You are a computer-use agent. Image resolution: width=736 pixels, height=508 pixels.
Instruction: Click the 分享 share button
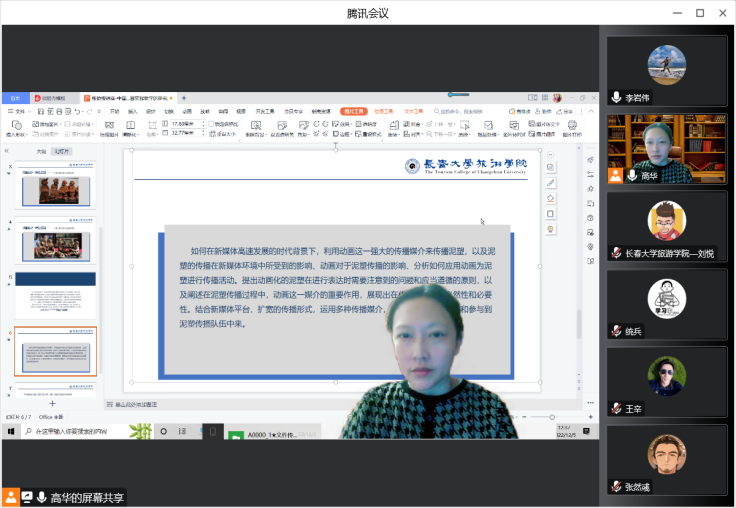tap(565, 111)
